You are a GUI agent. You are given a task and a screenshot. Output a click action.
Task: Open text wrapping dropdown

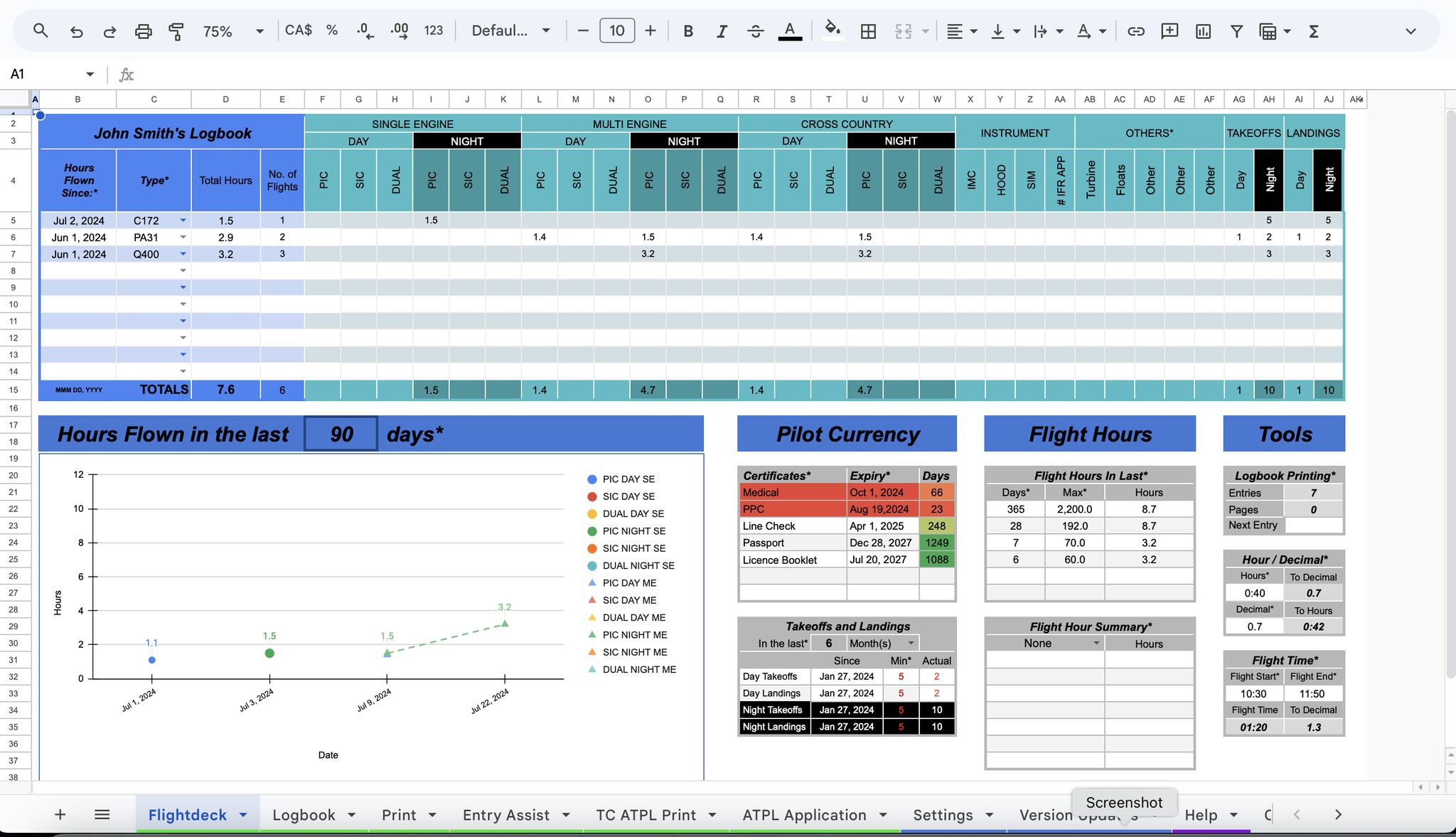click(x=1048, y=31)
